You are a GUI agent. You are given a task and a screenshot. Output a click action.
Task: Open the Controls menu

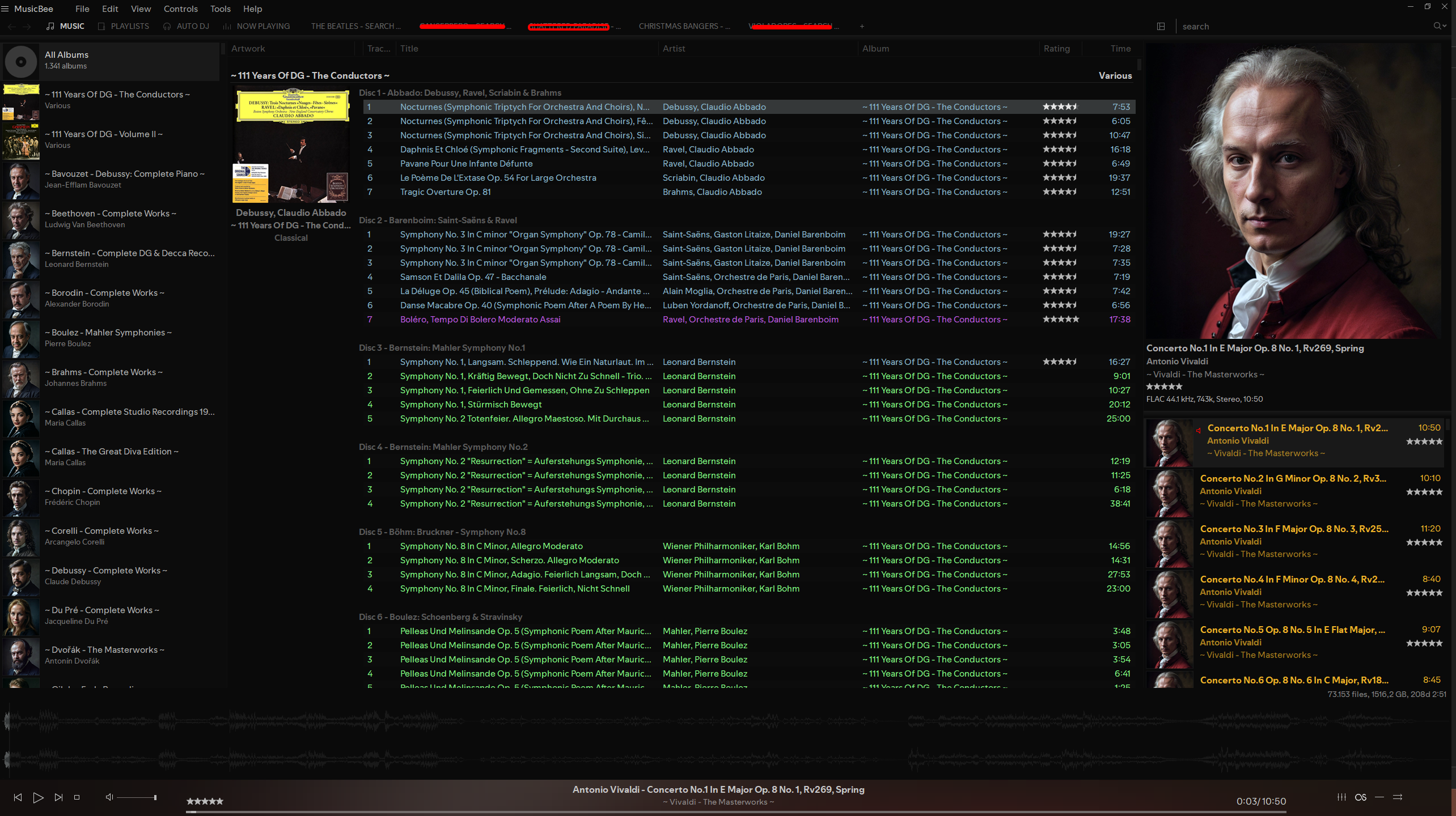tap(180, 8)
